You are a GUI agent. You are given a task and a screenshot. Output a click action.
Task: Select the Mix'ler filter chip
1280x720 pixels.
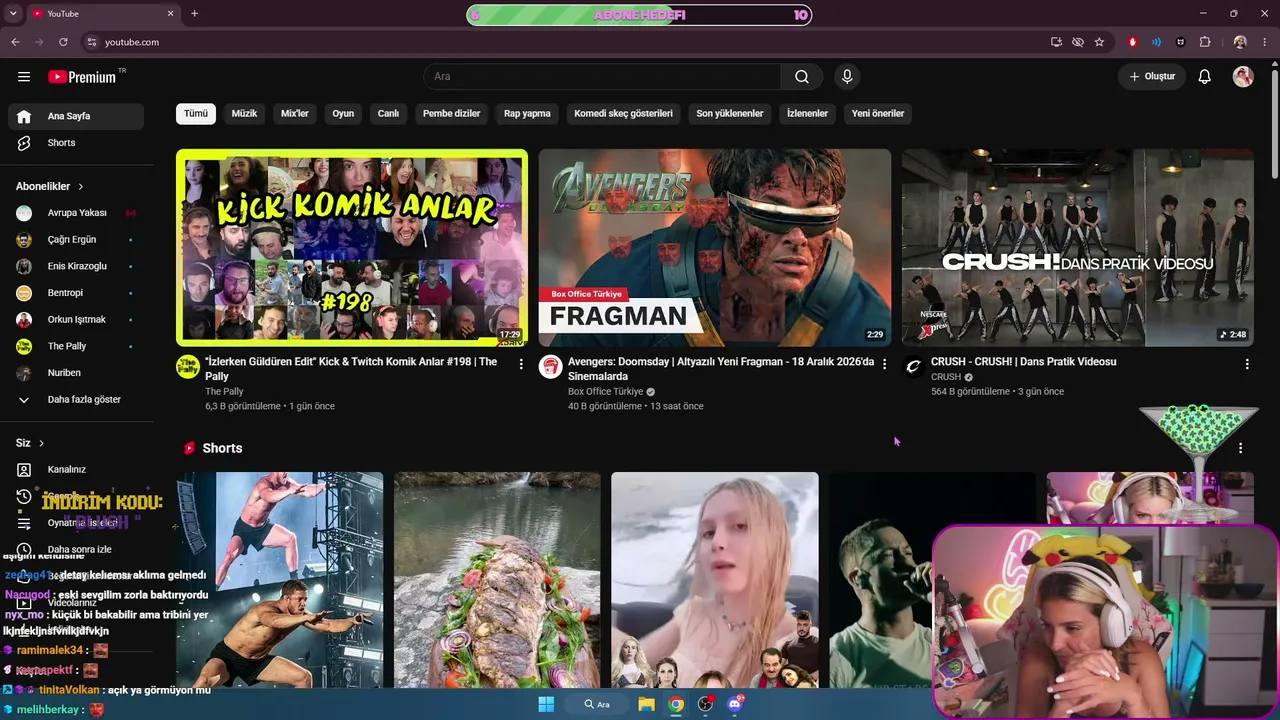point(295,113)
